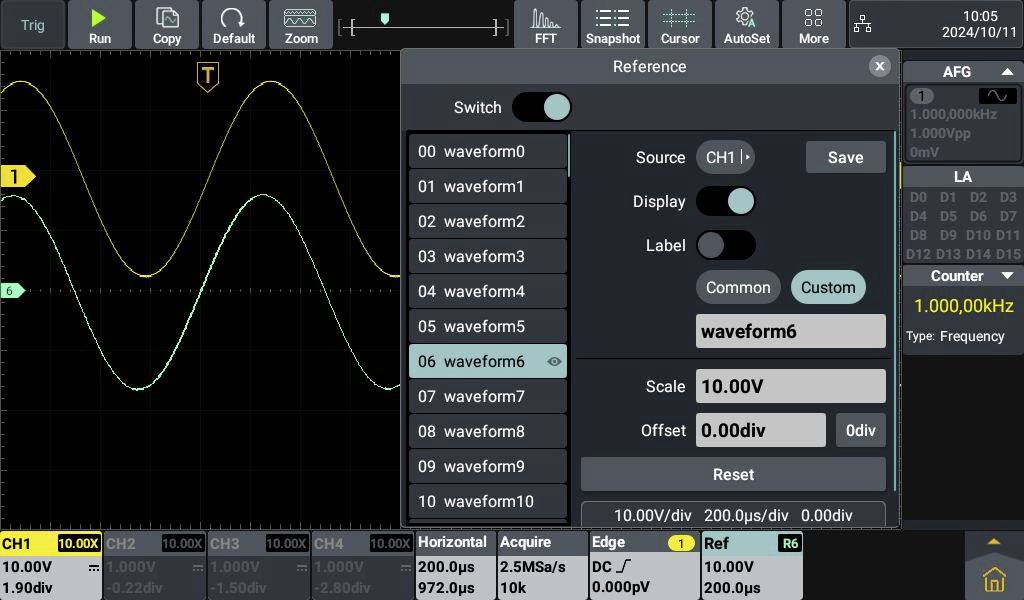Image resolution: width=1024 pixels, height=600 pixels.
Task: Open the Trig menu
Action: (x=32, y=24)
